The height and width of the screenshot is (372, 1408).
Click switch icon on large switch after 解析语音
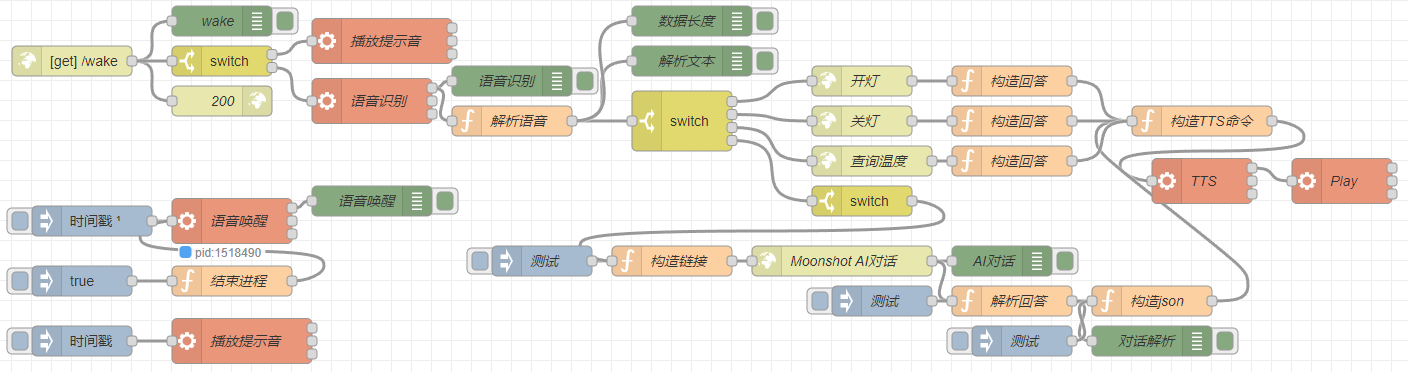pos(647,121)
